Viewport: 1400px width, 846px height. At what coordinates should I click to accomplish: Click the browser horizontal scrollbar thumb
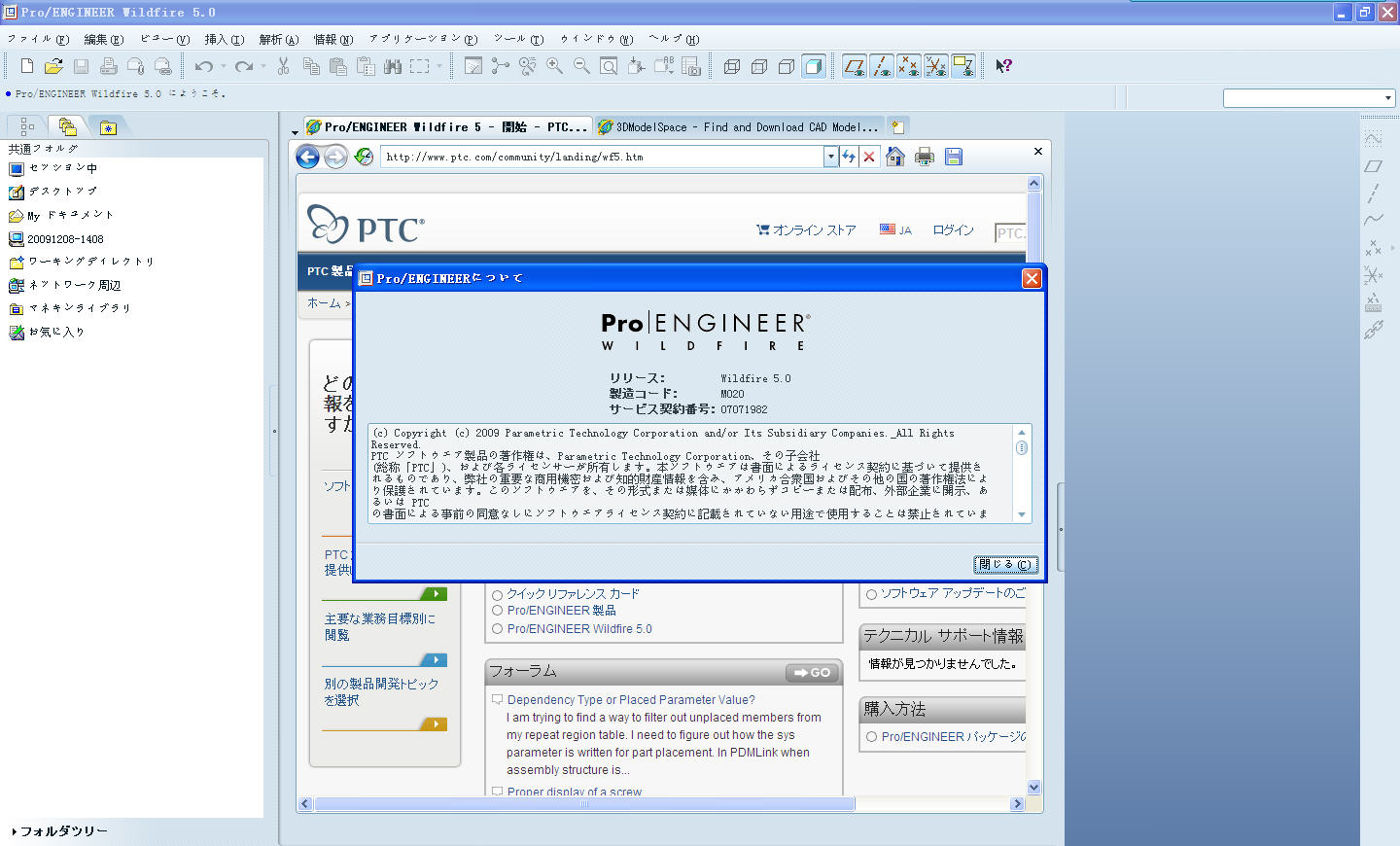click(x=584, y=804)
